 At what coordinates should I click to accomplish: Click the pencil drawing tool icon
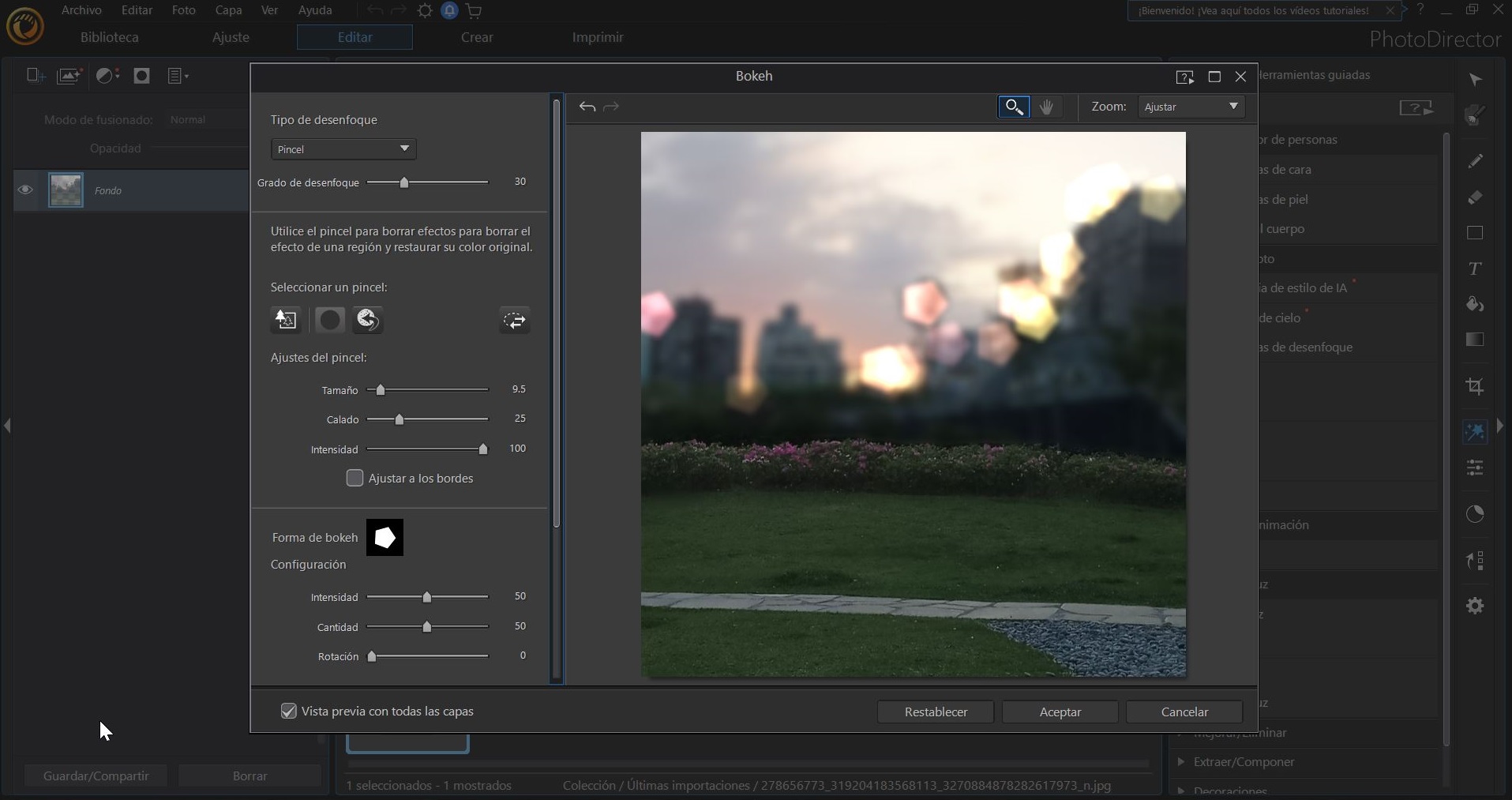pos(1475,163)
